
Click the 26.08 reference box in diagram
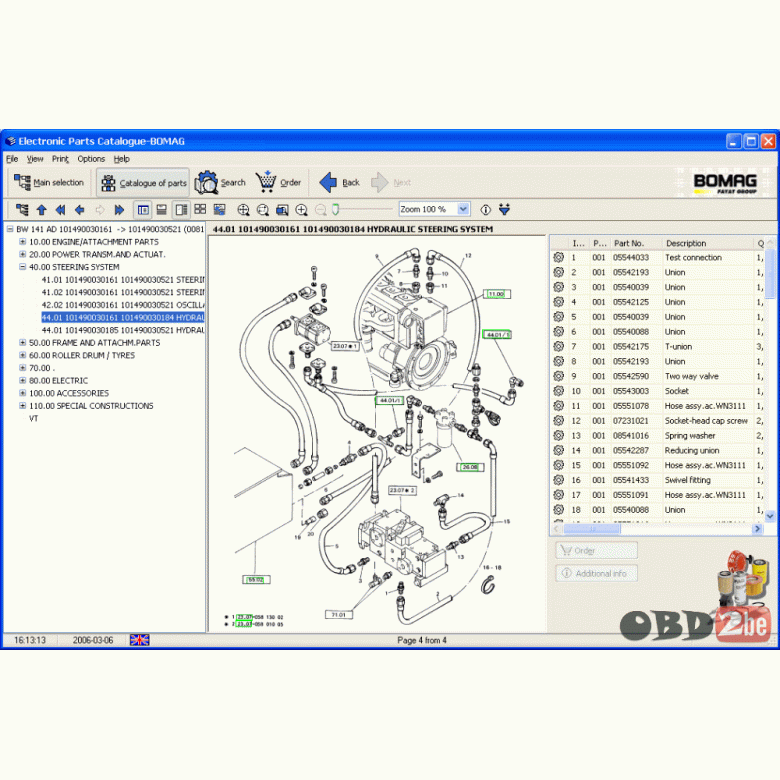coord(470,467)
